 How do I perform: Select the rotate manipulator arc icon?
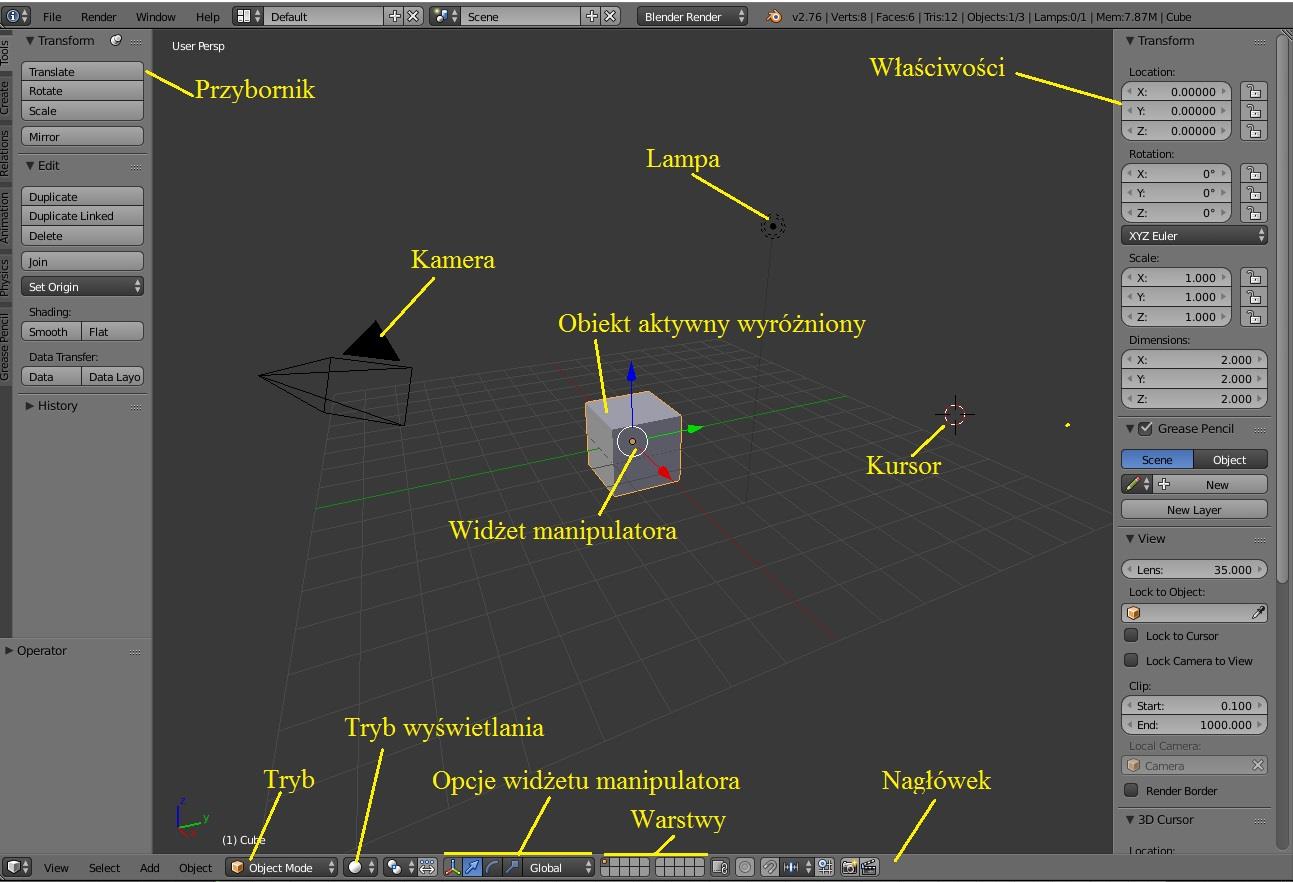[x=492, y=867]
